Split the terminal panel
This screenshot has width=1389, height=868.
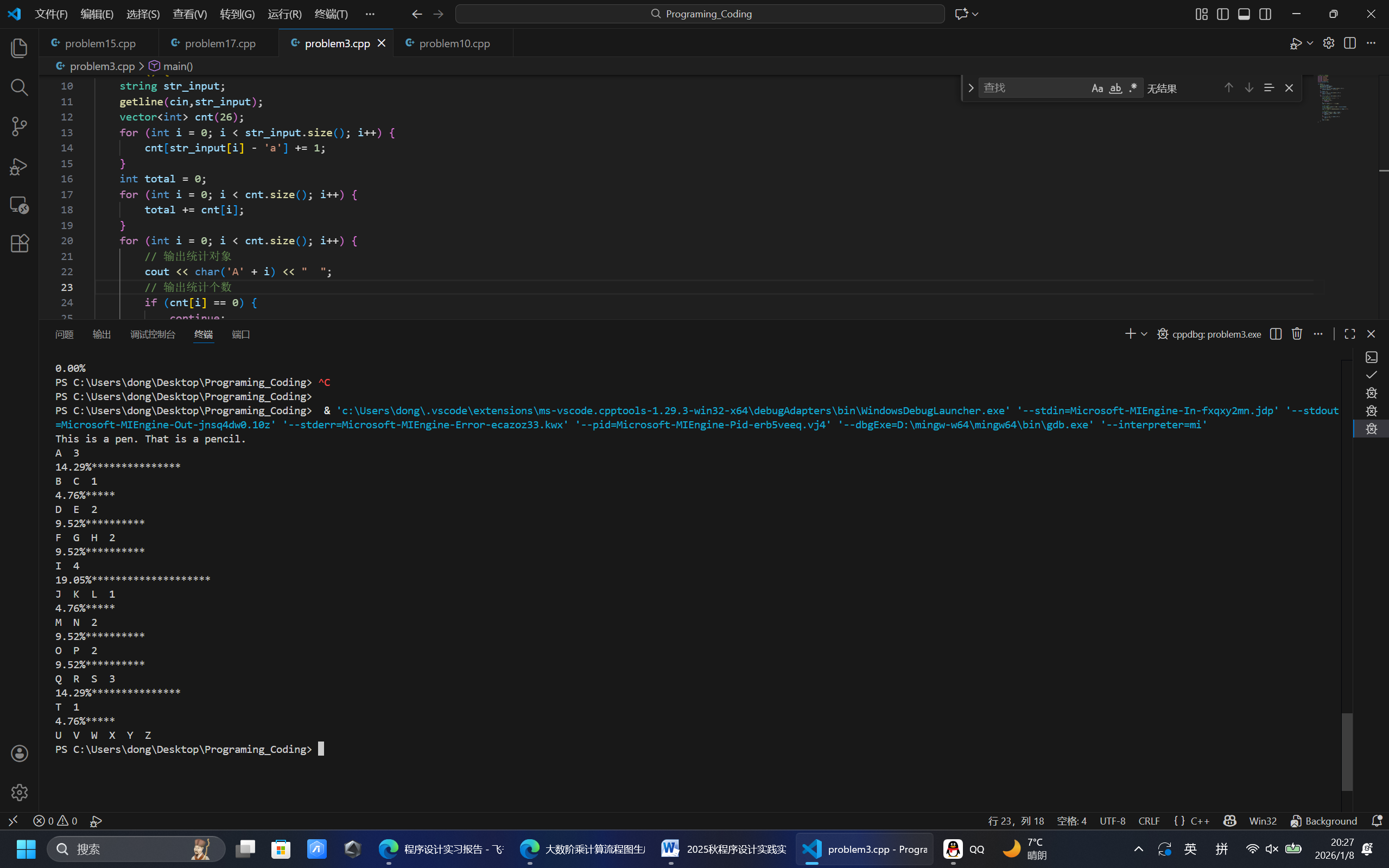tap(1276, 333)
